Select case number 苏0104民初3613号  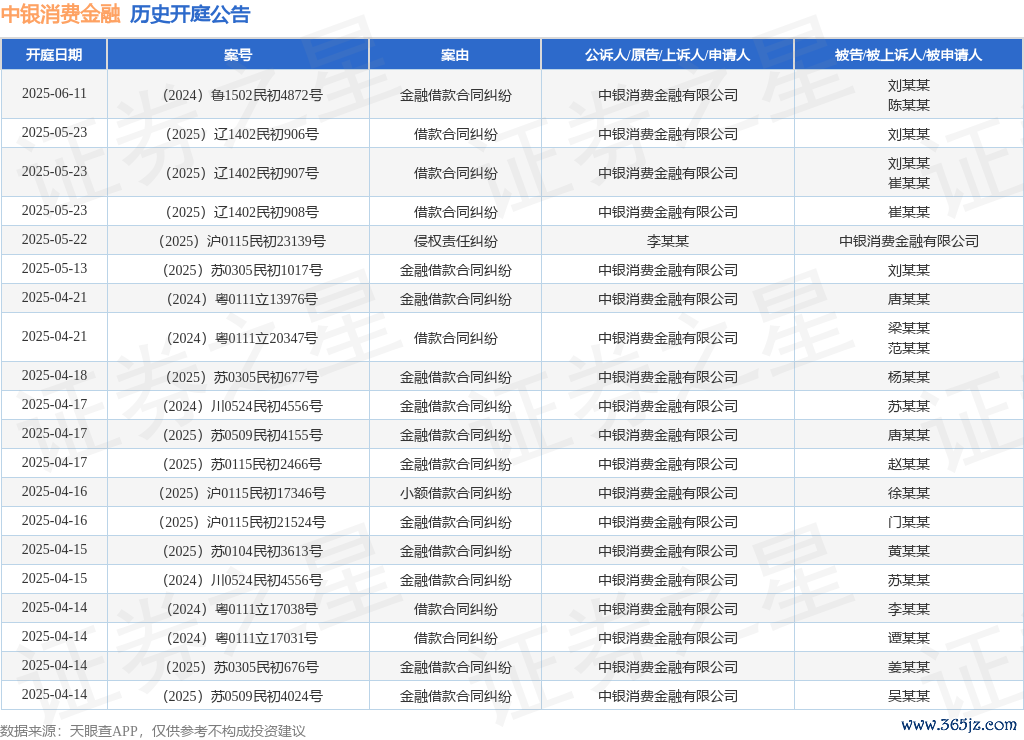pos(242,551)
